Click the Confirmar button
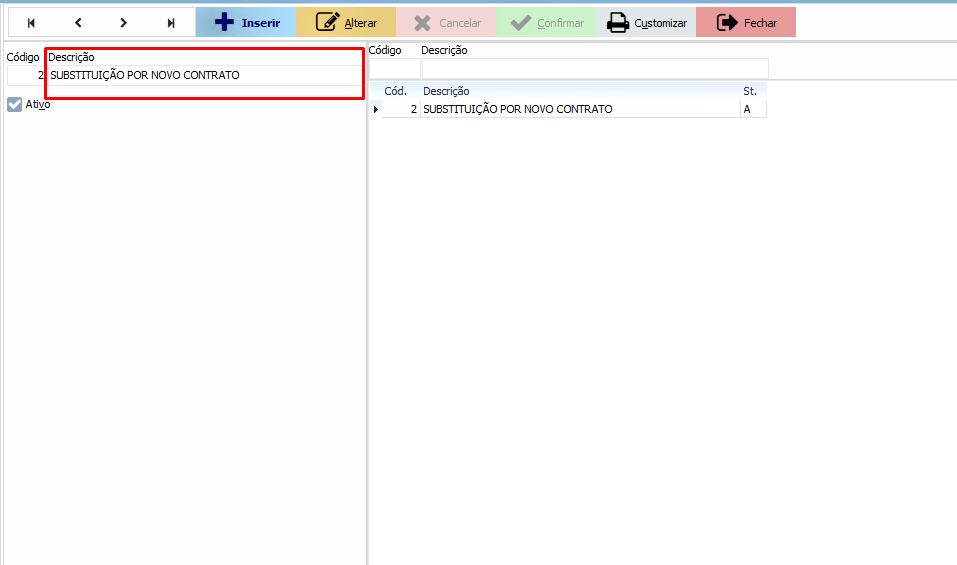 546,23
